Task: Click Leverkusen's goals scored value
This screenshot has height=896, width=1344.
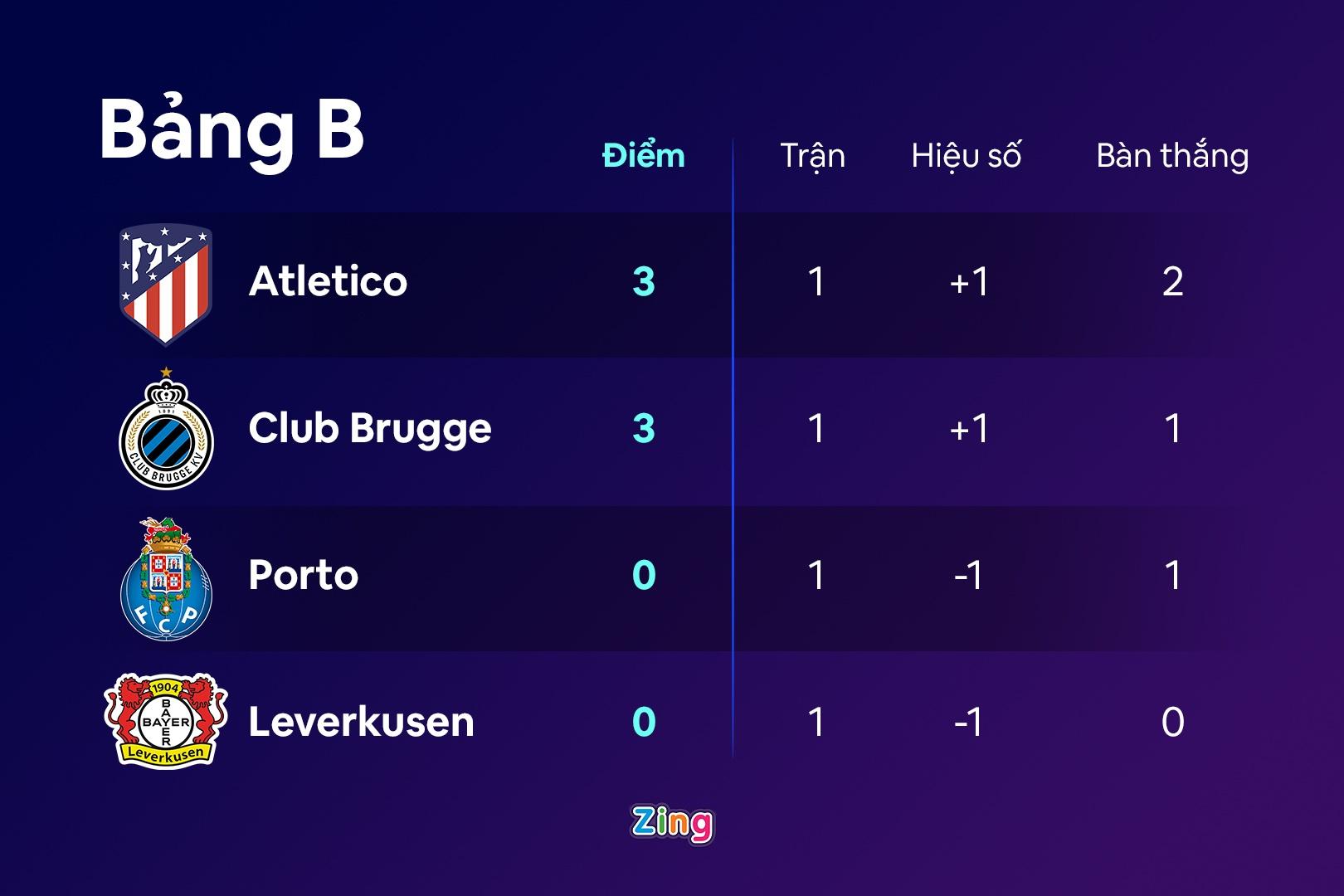Action: coord(1172,723)
